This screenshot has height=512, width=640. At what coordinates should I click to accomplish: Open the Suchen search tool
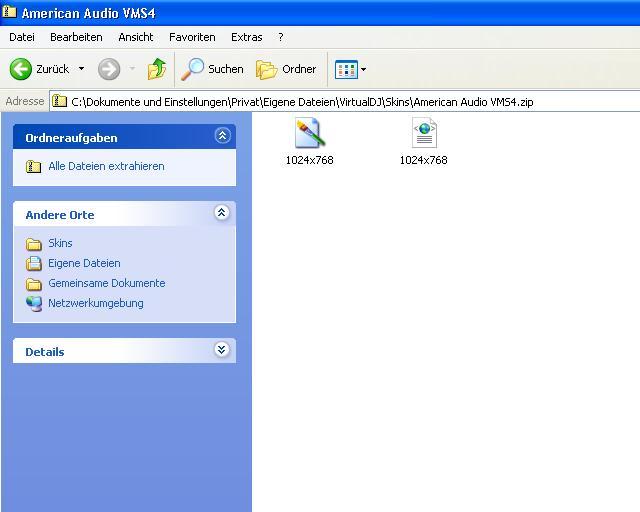[212, 69]
